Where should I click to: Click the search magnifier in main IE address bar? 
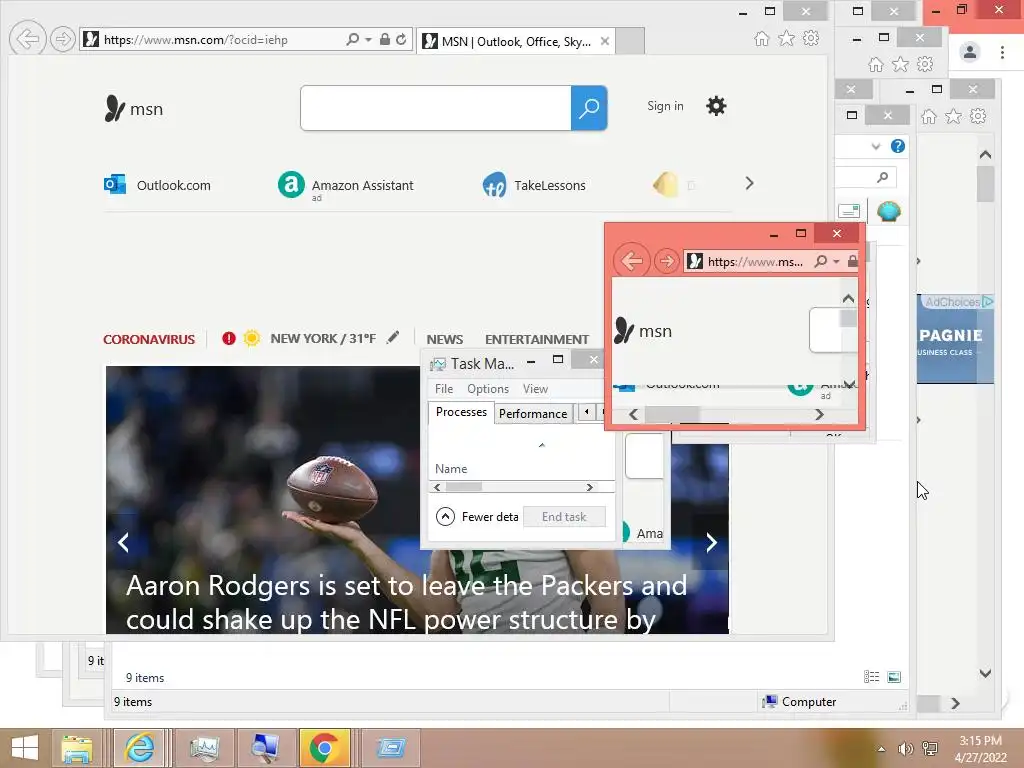coord(352,39)
